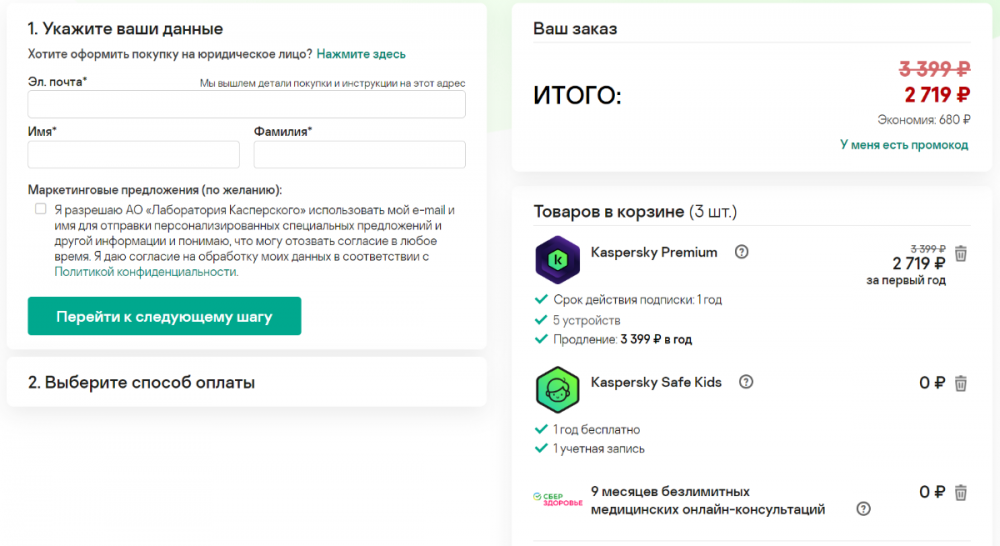This screenshot has height=546, width=1000.
Task: Expand "У меня есть промокод" field
Action: (x=904, y=145)
